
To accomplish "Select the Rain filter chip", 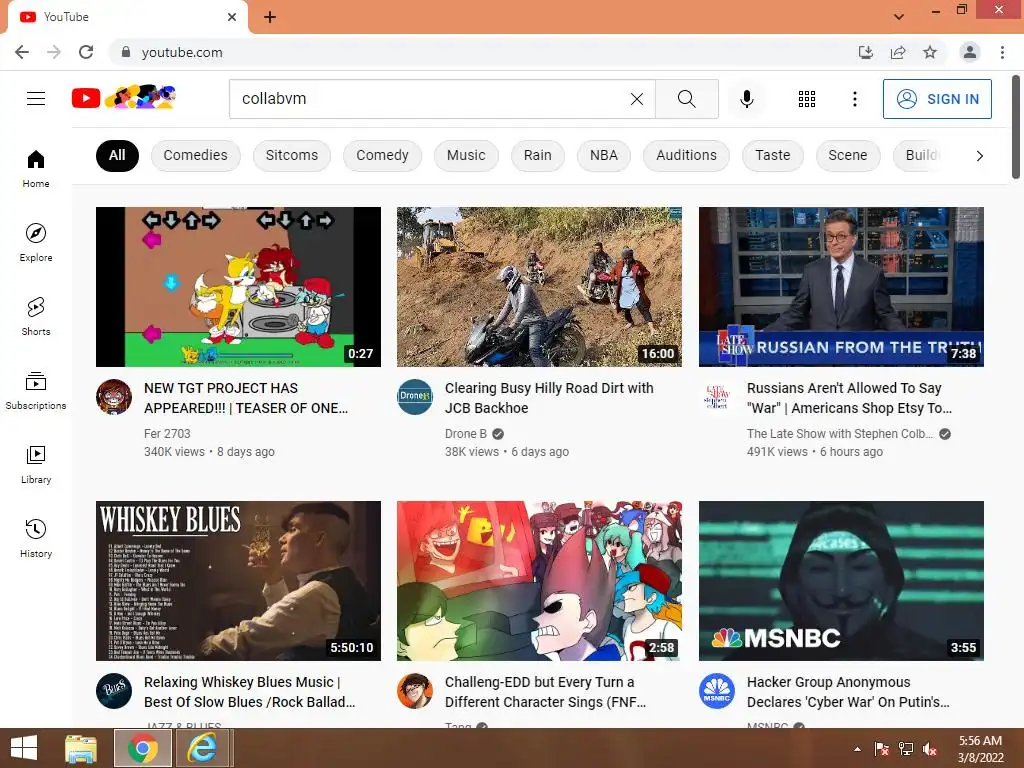I will click(x=537, y=155).
